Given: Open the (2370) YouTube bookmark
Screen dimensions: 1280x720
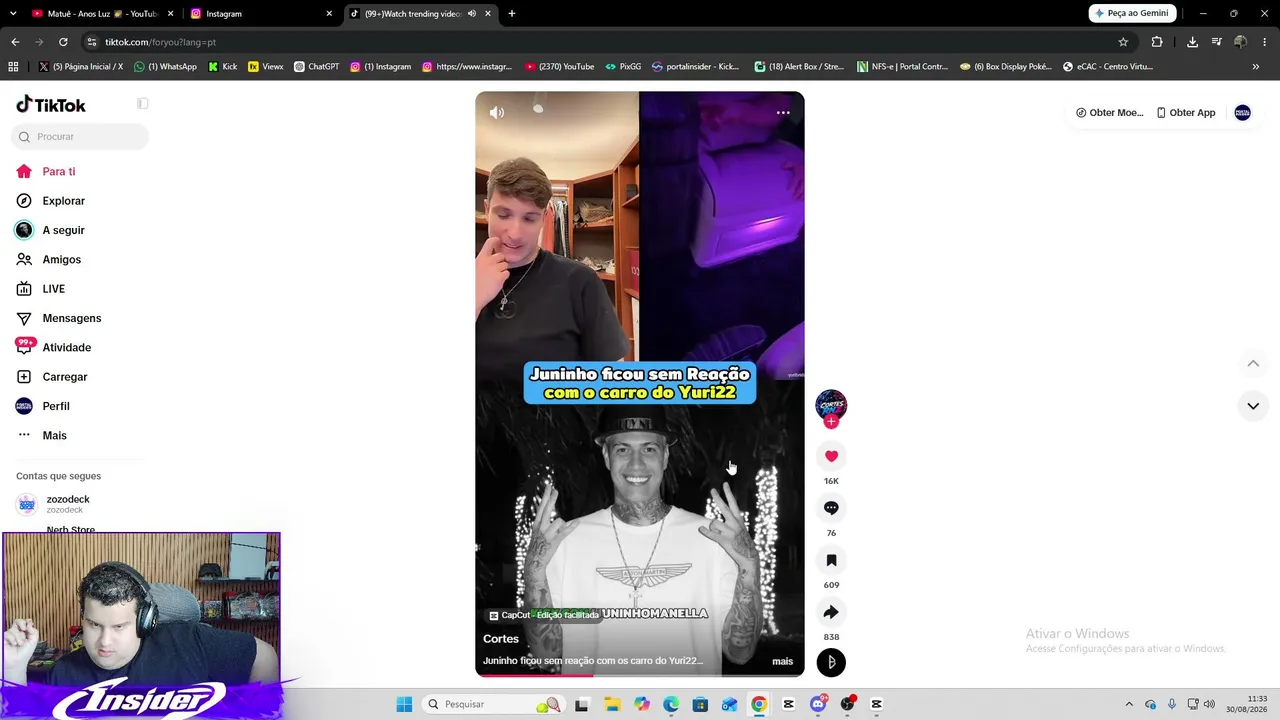Looking at the screenshot, I should coord(560,67).
